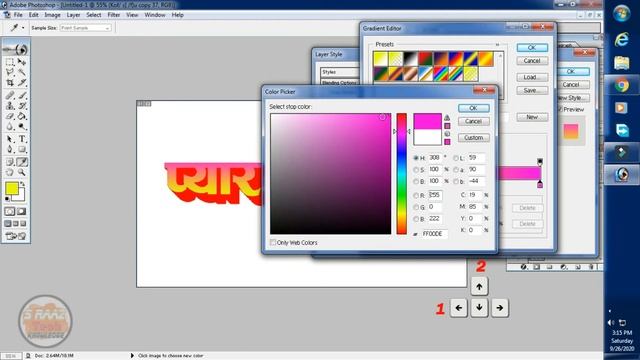Click Save in Gradient Editor
This screenshot has width=640, height=360.
pyautogui.click(x=532, y=91)
